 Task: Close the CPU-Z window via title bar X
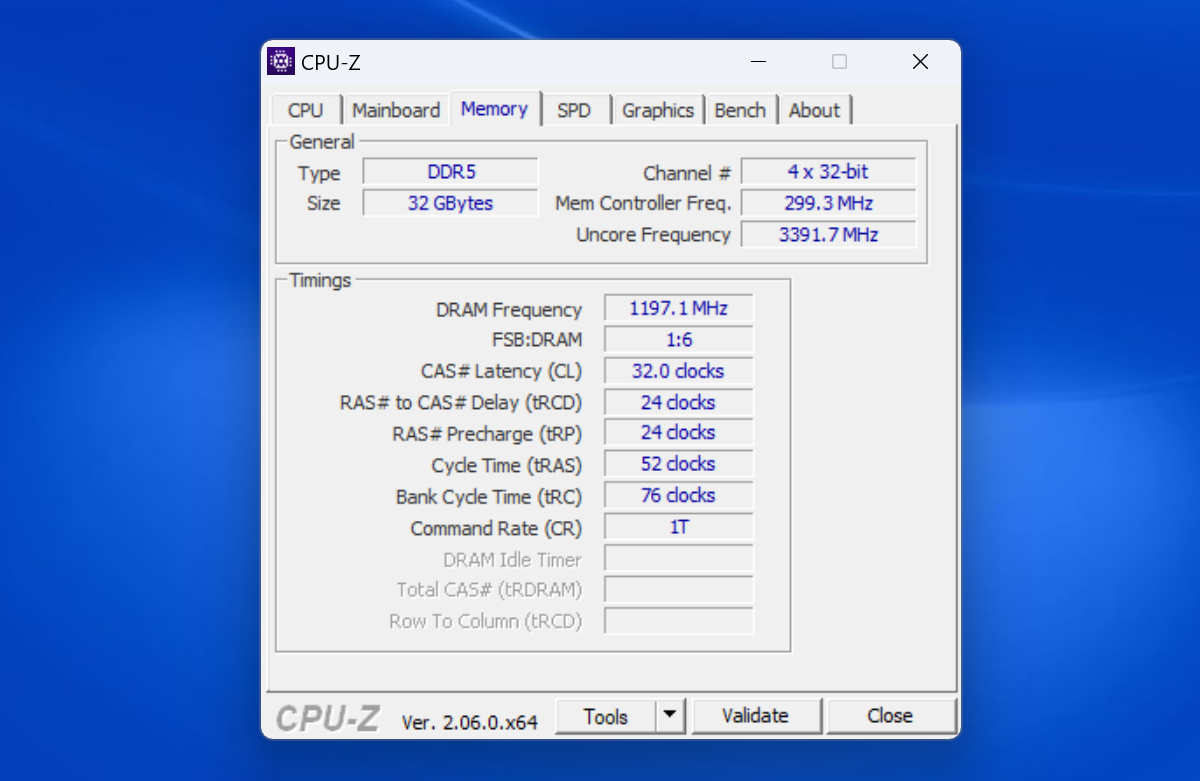point(920,62)
